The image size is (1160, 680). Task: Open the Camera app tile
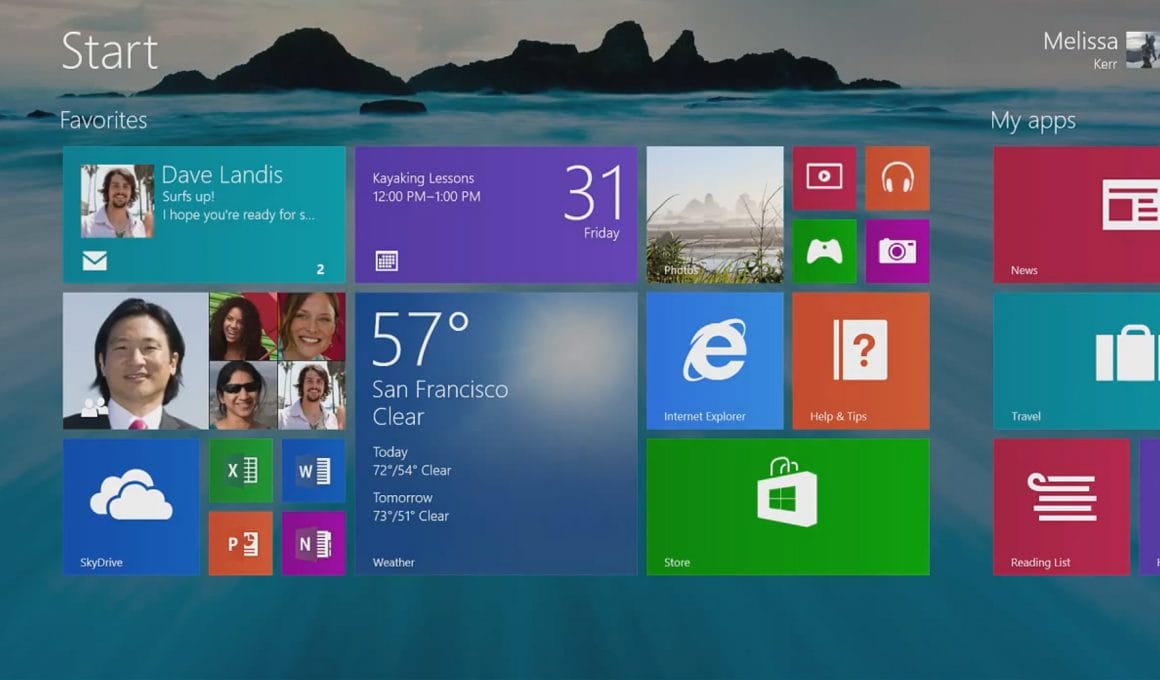897,251
